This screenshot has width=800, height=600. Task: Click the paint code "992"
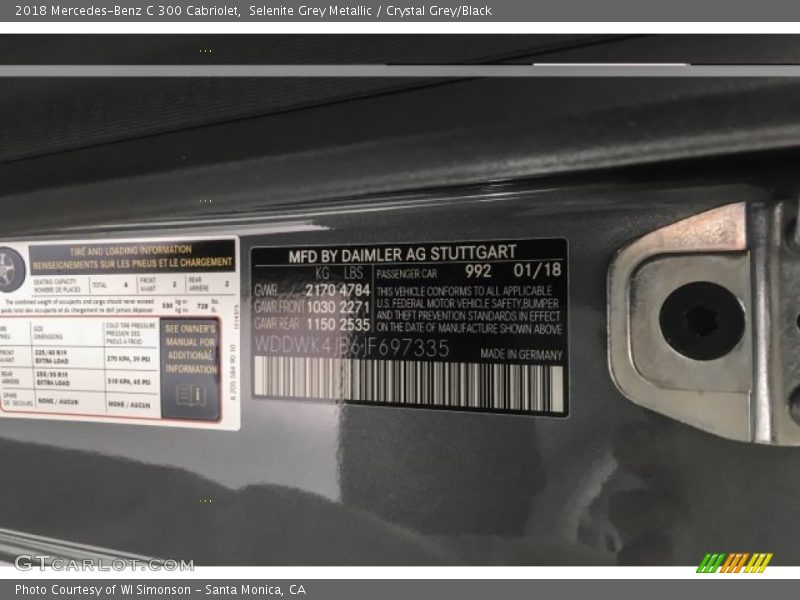pyautogui.click(x=478, y=271)
